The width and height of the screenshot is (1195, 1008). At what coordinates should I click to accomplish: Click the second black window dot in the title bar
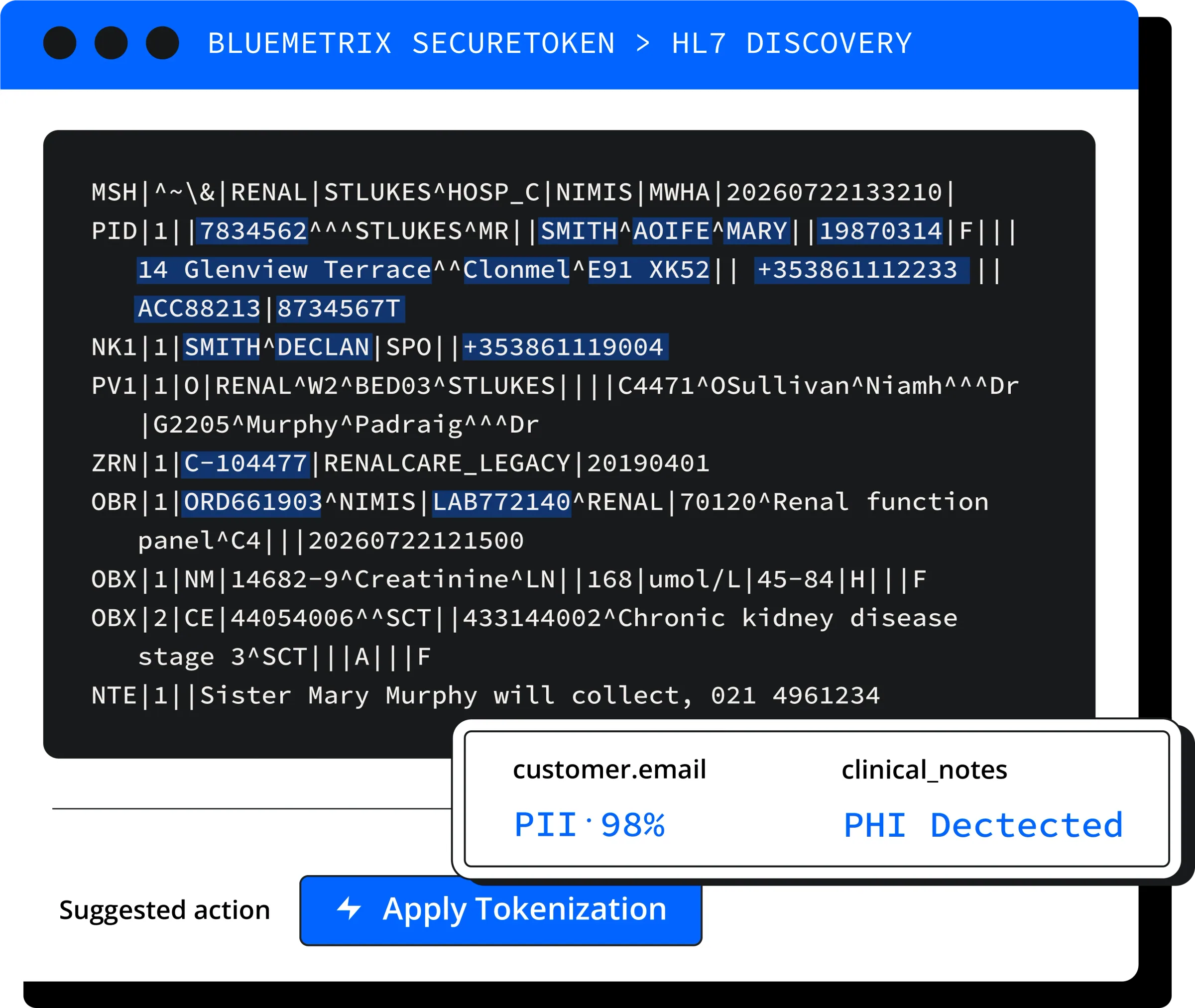tap(111, 43)
